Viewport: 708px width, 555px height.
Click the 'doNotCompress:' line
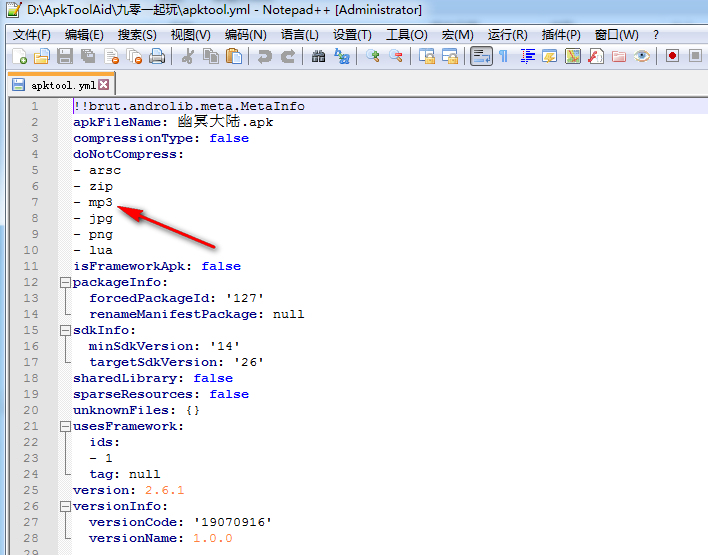pos(128,154)
